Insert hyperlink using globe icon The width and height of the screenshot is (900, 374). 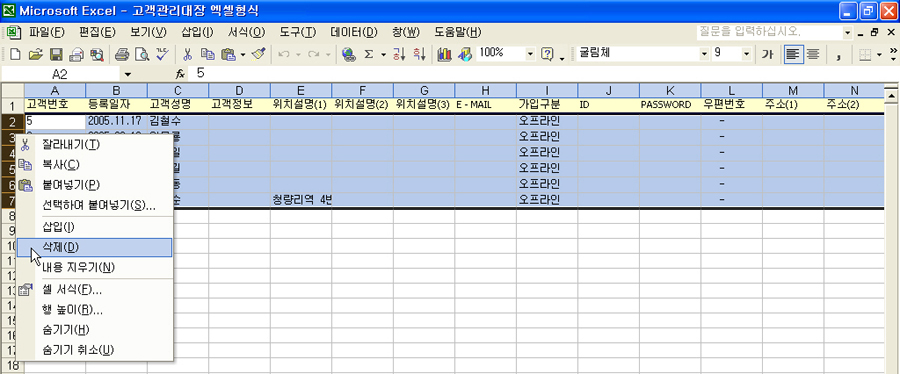click(x=348, y=54)
